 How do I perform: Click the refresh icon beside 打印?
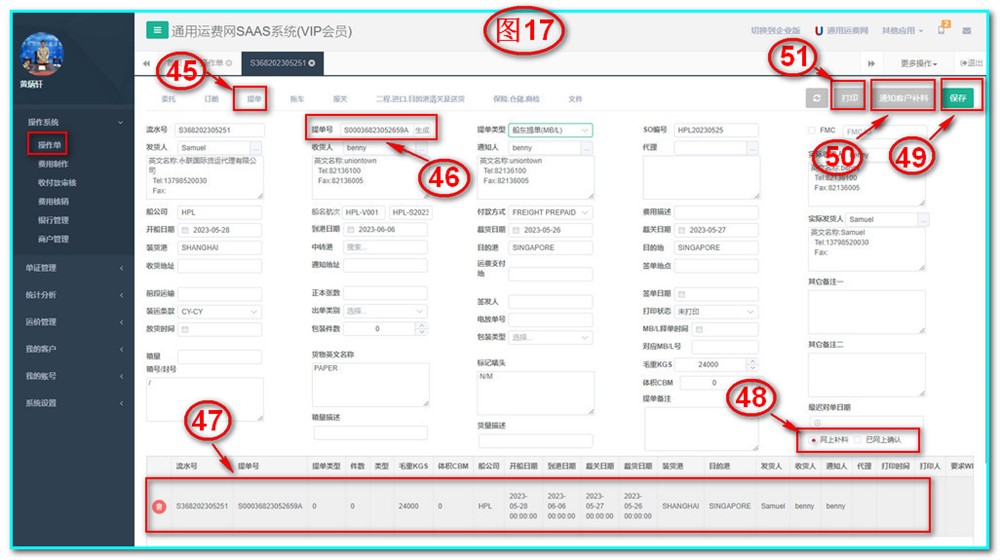point(817,99)
